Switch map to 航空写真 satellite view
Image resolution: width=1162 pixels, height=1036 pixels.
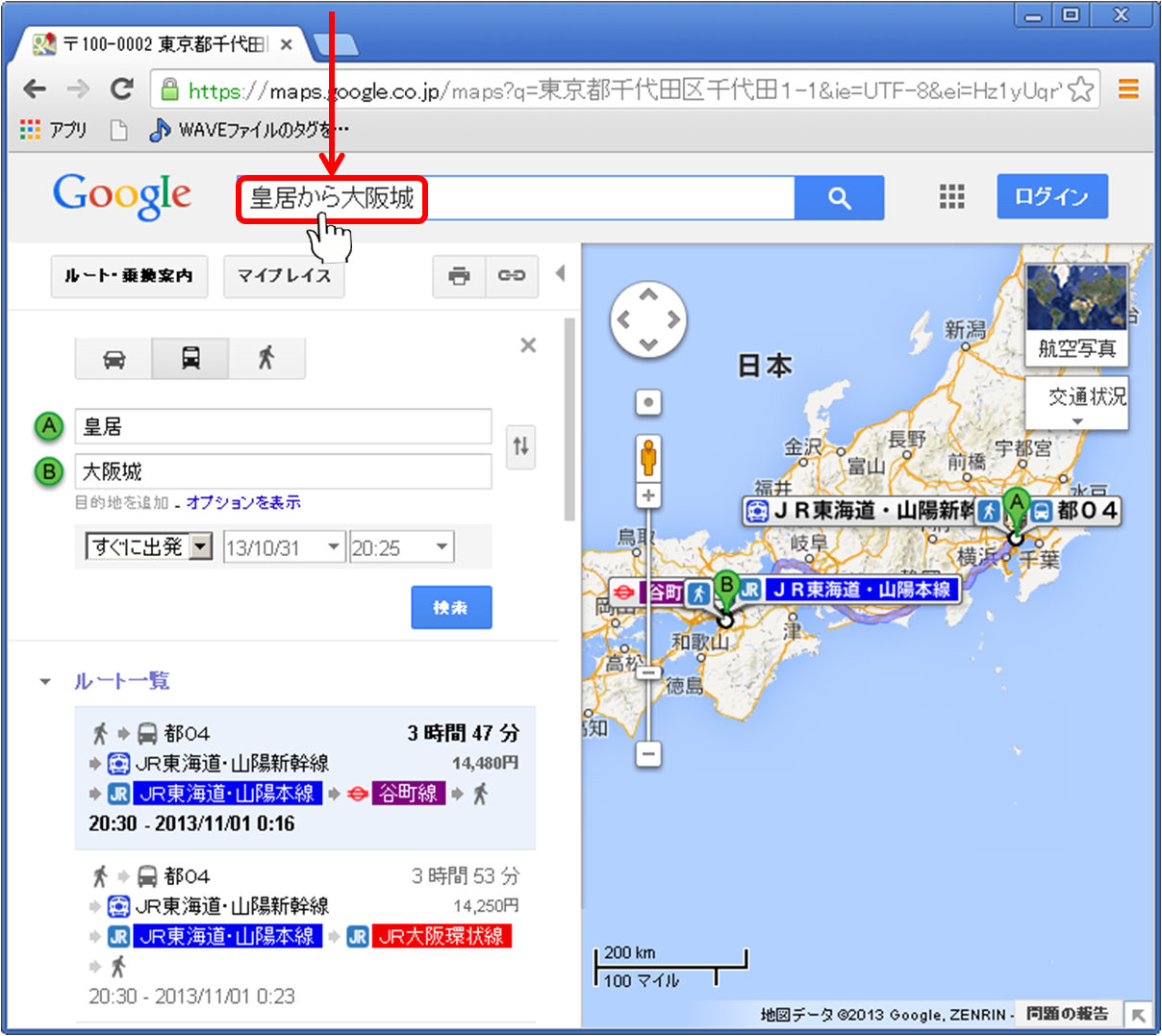pyautogui.click(x=1076, y=315)
